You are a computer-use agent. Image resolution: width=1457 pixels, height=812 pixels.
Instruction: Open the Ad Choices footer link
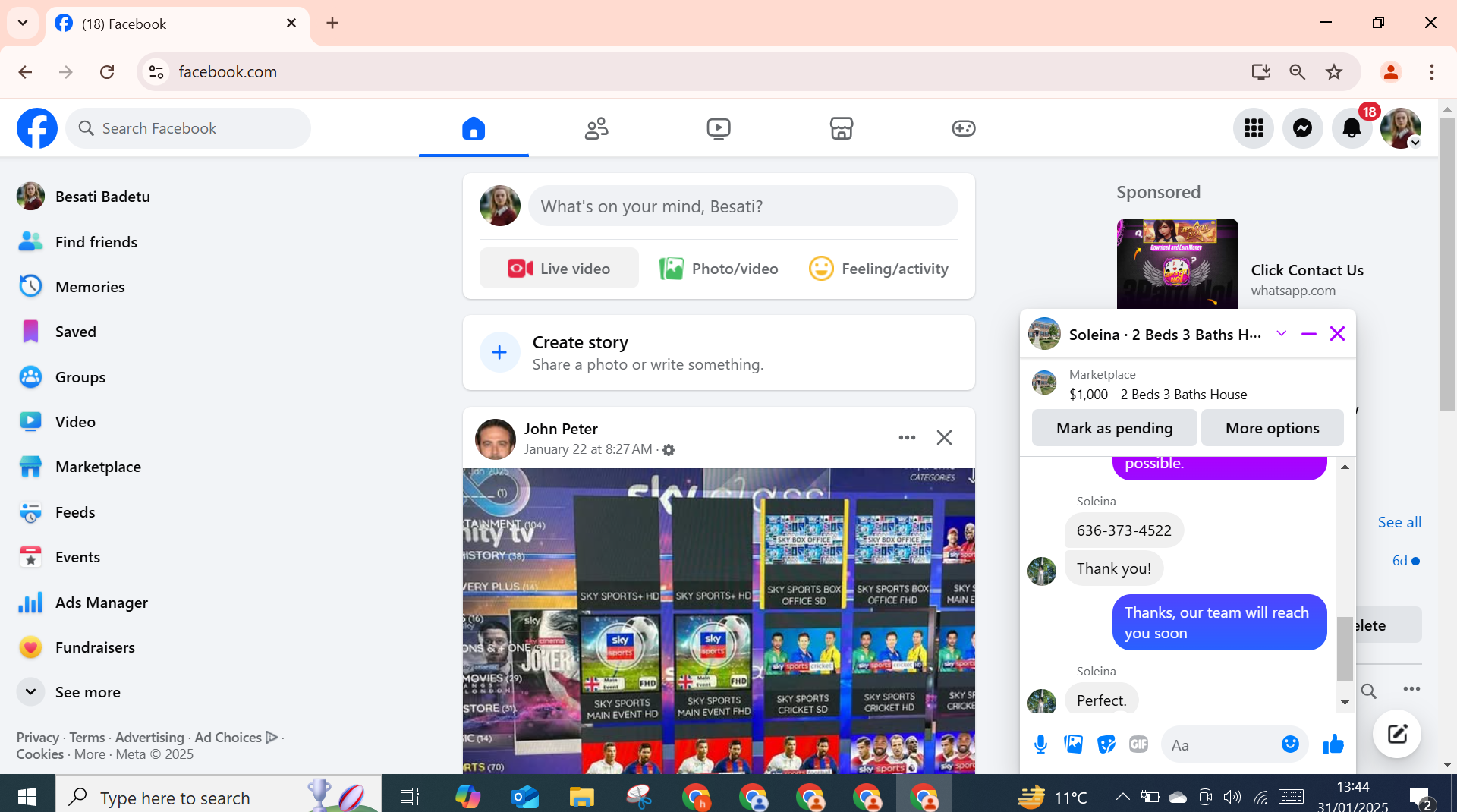click(236, 738)
